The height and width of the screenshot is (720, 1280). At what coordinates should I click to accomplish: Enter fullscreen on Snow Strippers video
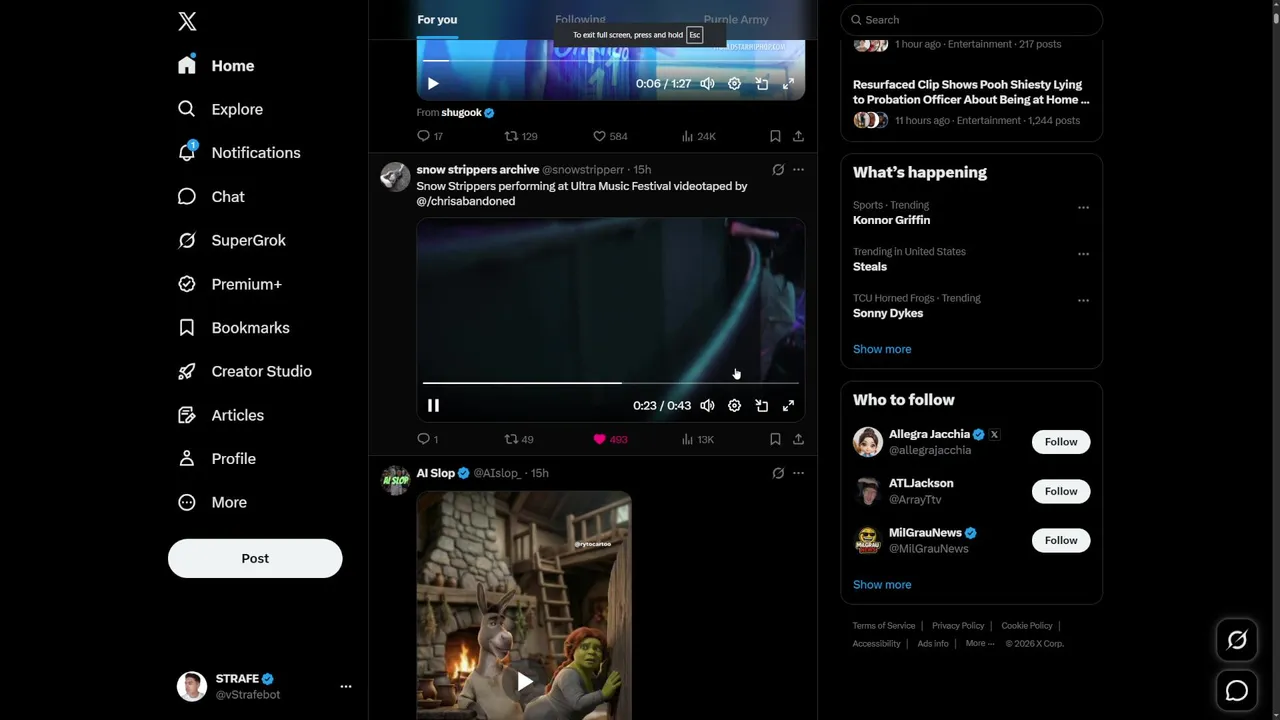[788, 406]
